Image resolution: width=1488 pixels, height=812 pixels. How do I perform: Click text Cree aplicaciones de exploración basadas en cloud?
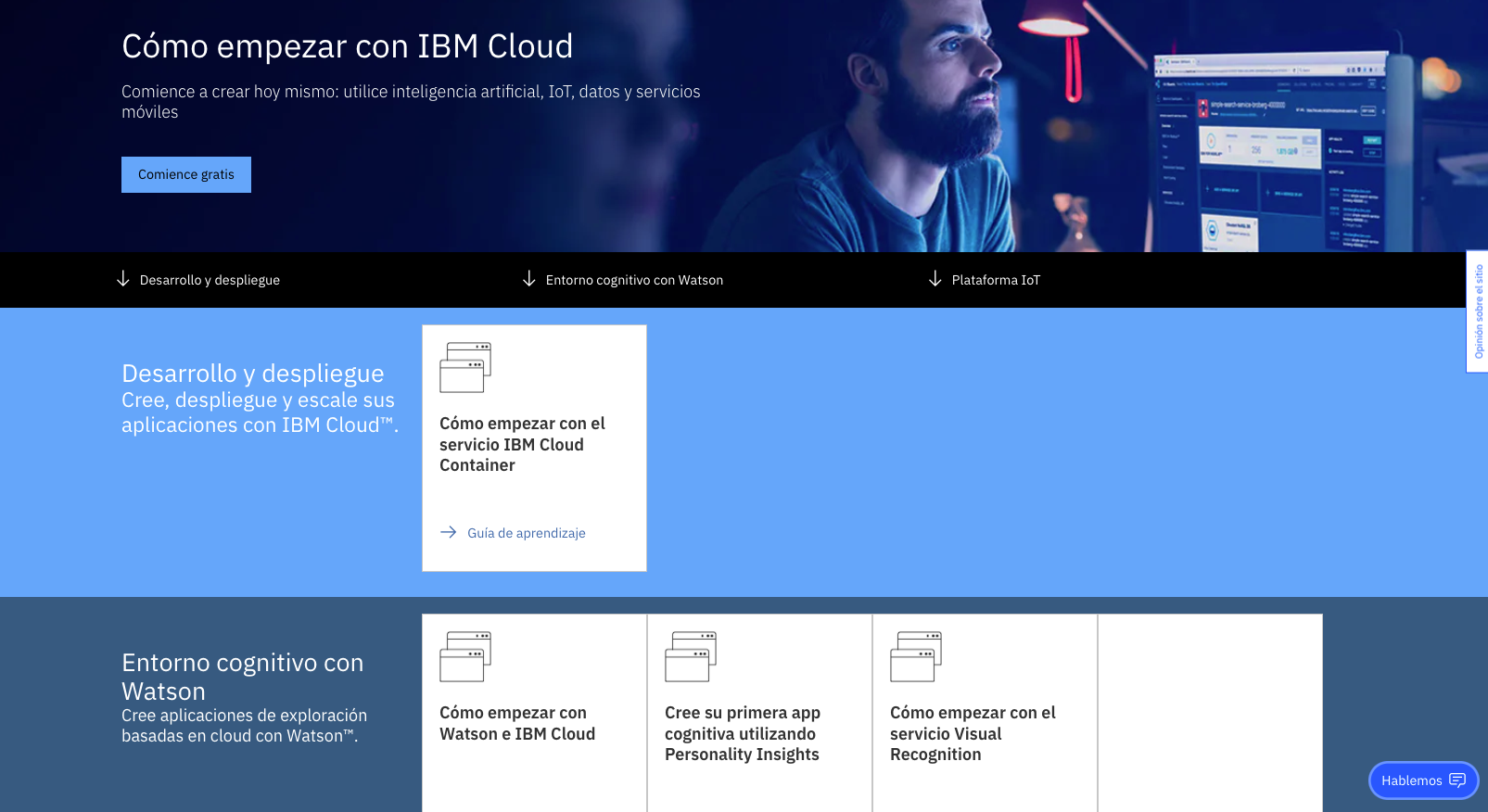tap(245, 726)
